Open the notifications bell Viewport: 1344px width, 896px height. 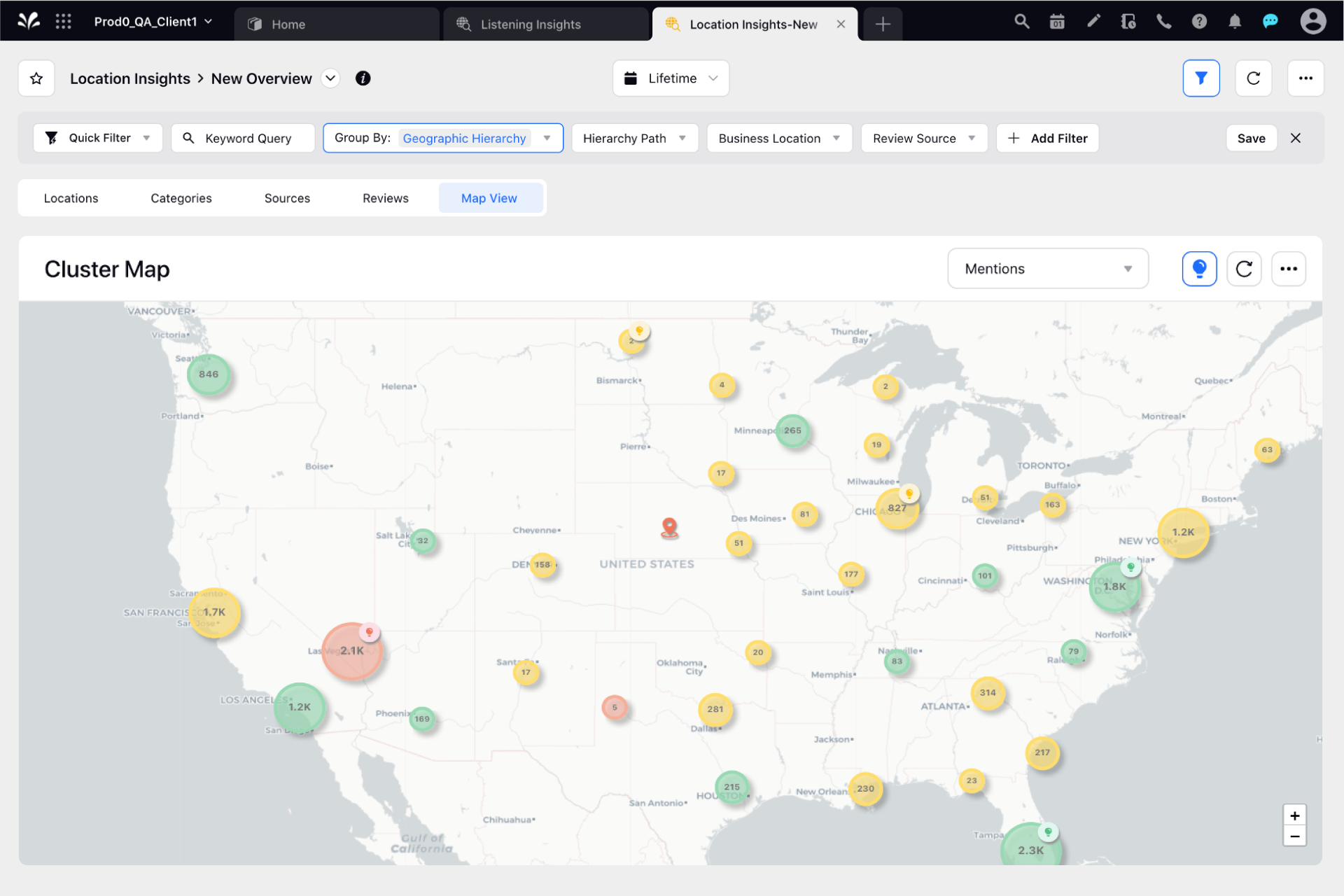tap(1235, 22)
